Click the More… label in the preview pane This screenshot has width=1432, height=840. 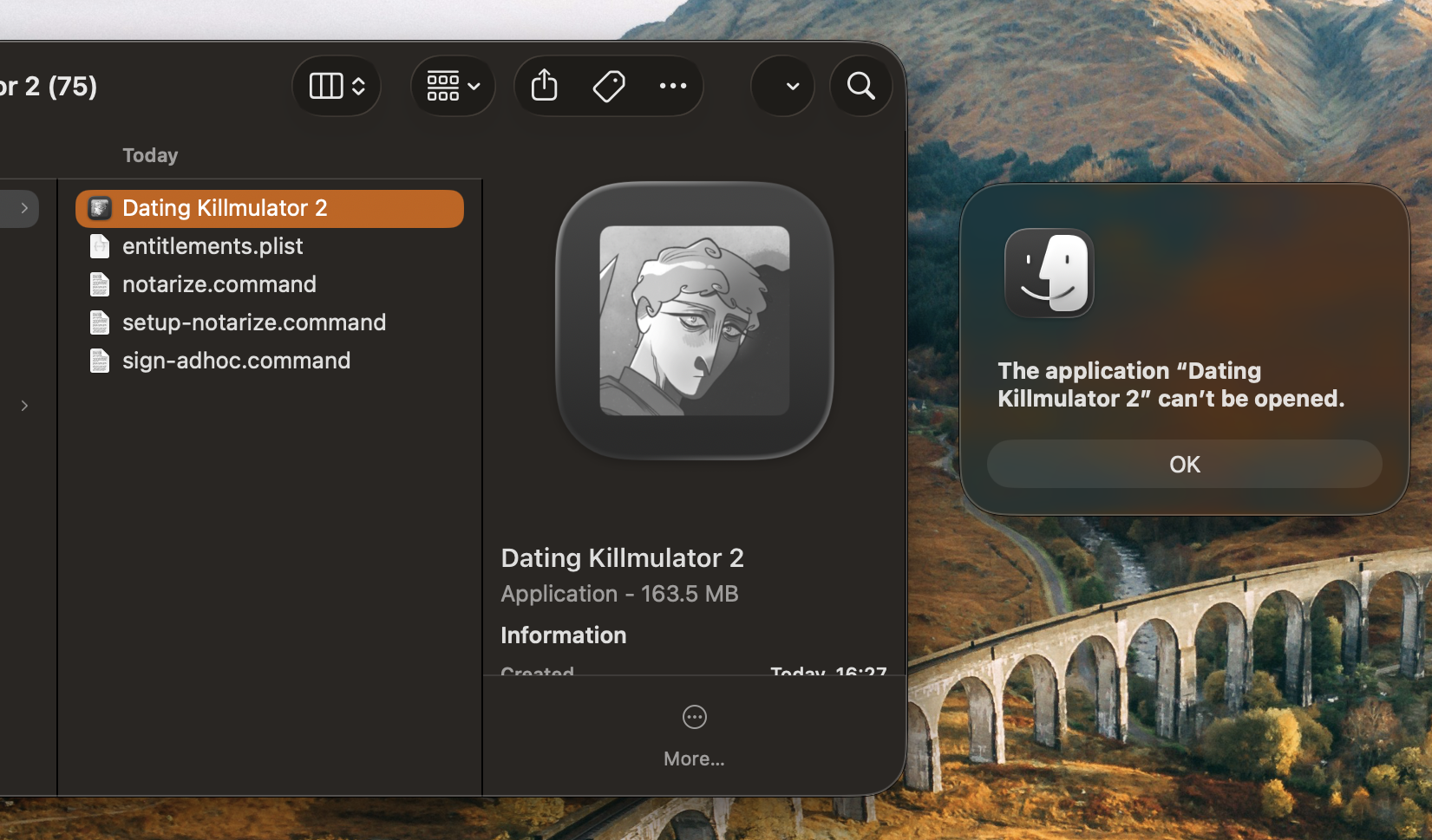tap(694, 759)
